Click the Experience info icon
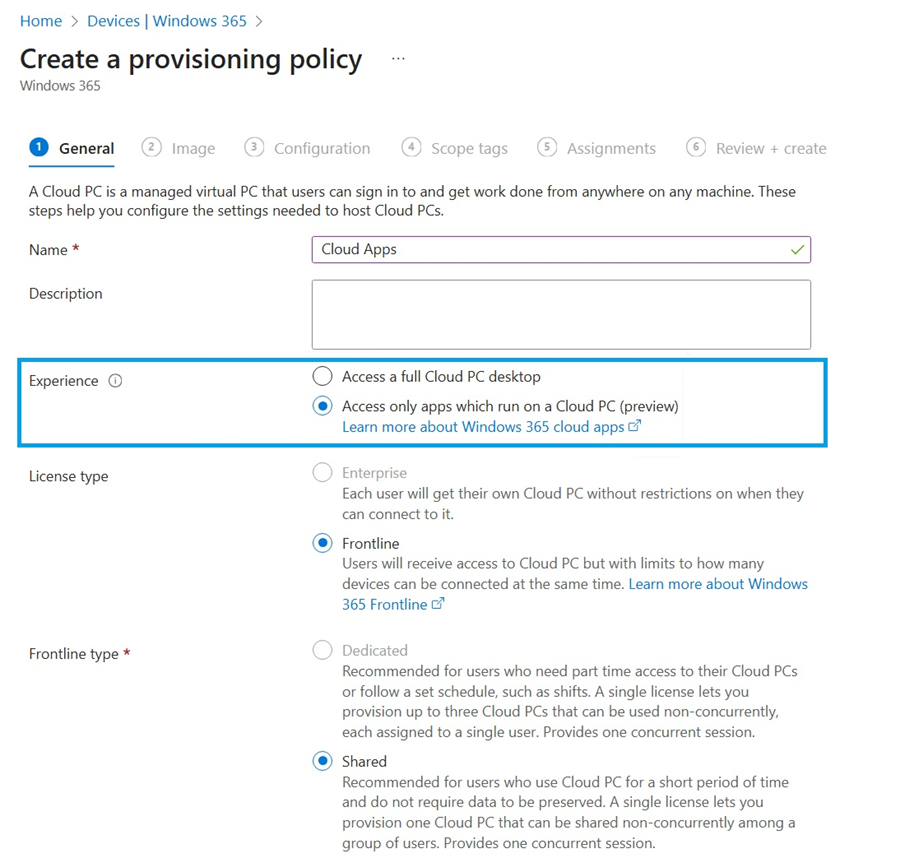 (115, 381)
